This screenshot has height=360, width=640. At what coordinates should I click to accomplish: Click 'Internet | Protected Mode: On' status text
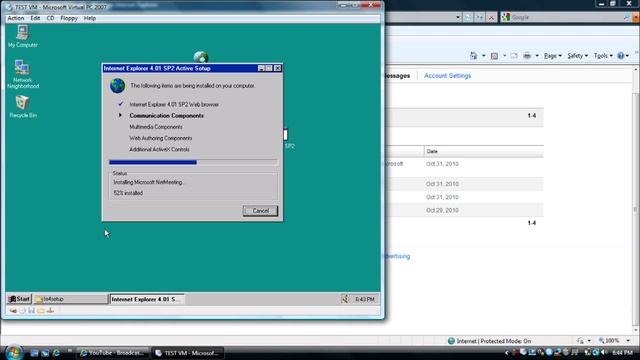(493, 341)
